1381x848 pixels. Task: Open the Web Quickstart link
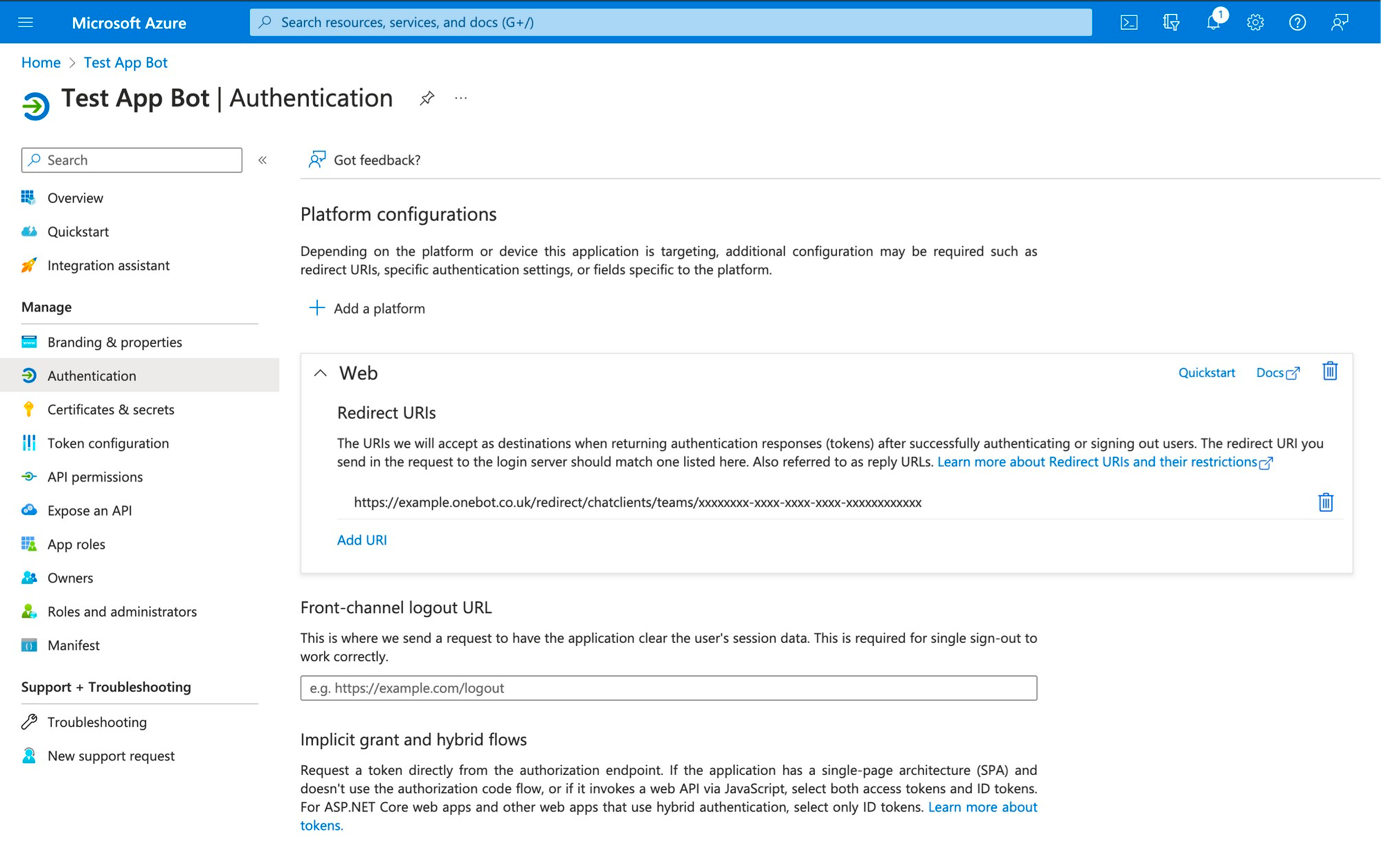coord(1207,373)
